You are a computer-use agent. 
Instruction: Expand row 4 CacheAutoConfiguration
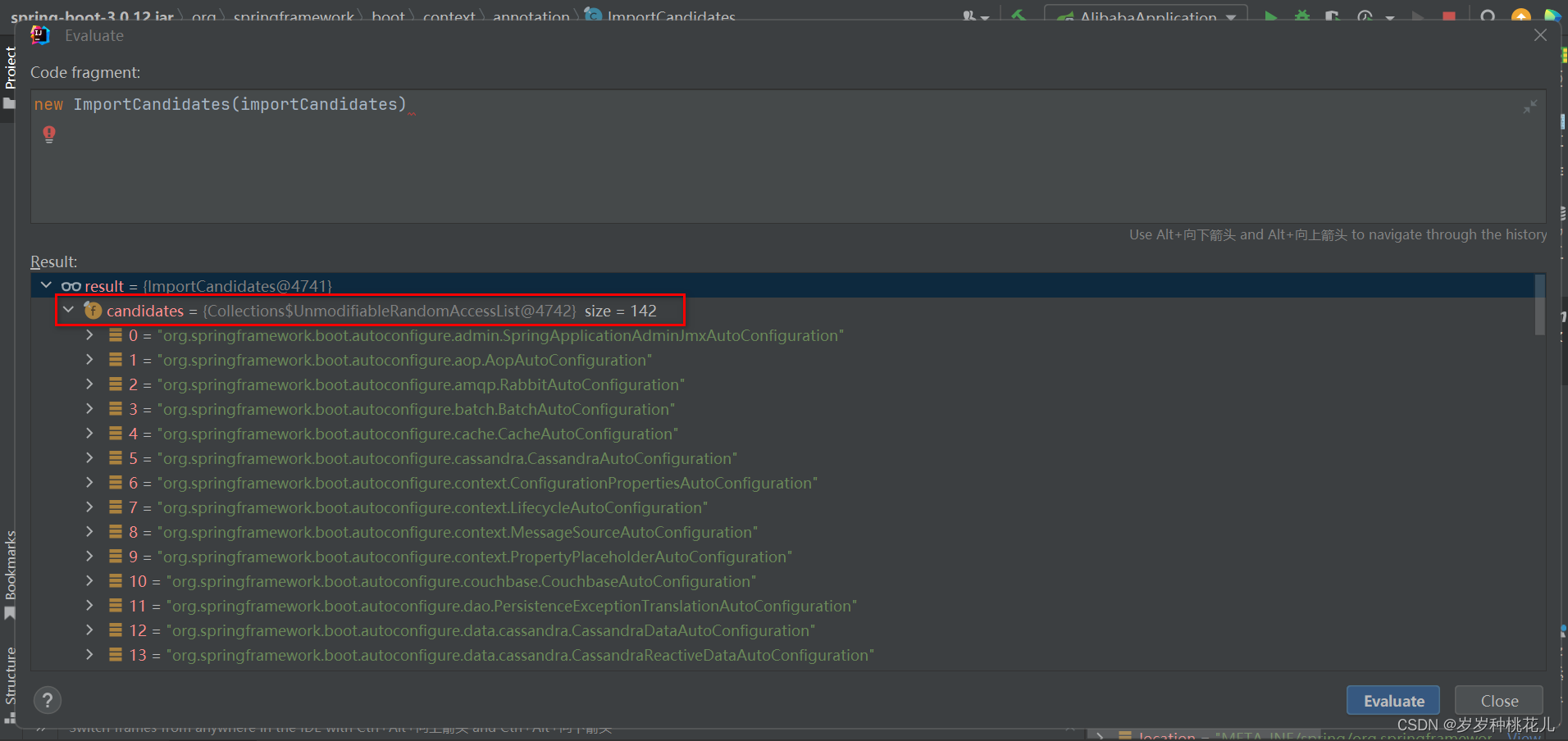(89, 434)
